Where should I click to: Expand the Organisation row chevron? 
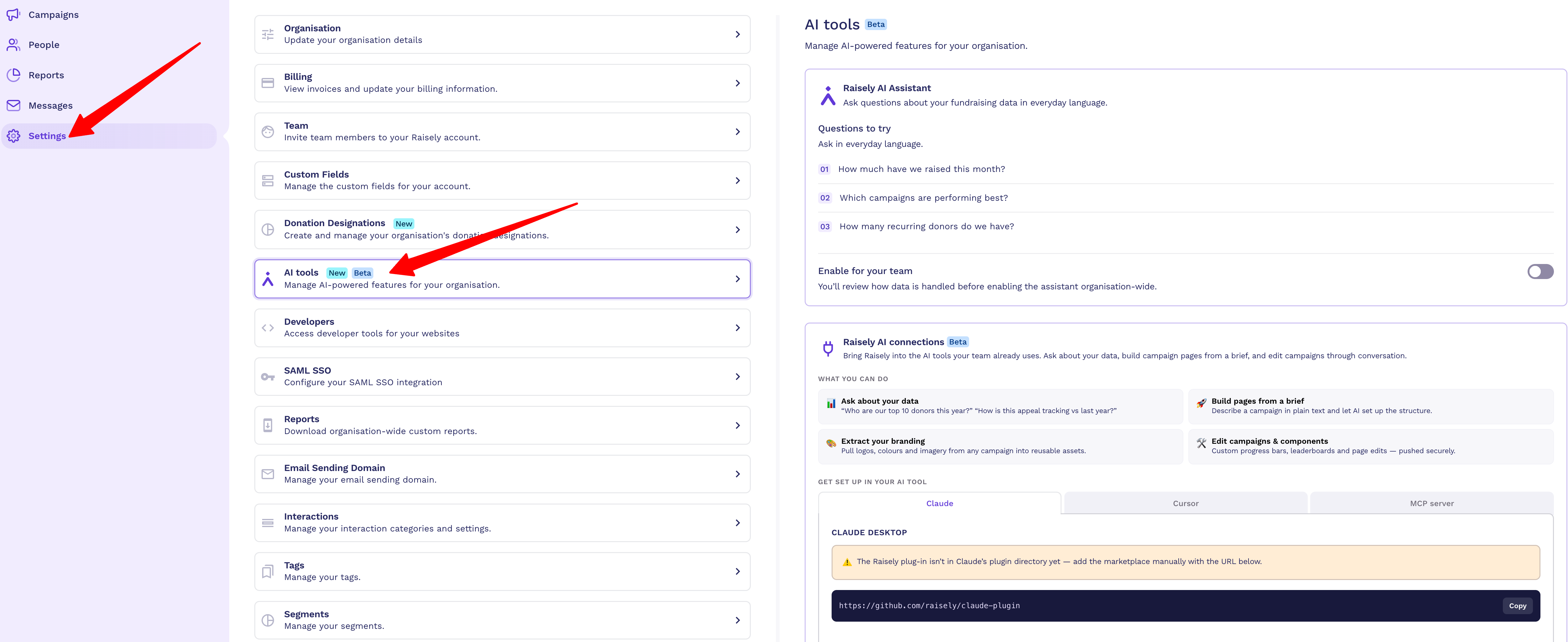tap(737, 34)
